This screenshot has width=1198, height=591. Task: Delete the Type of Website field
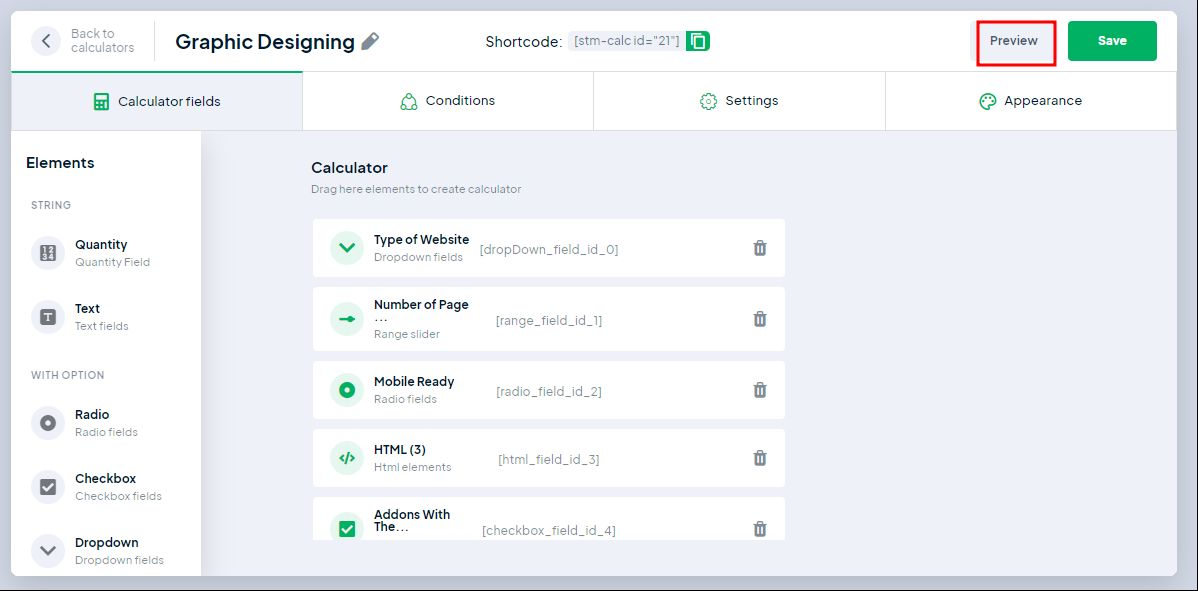759,248
